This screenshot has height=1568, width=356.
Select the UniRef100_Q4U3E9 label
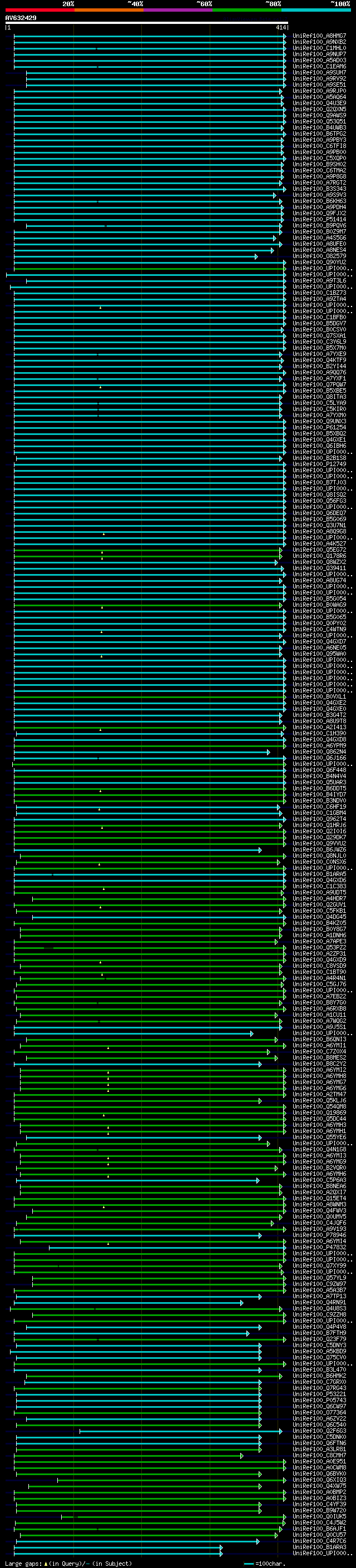319,103
